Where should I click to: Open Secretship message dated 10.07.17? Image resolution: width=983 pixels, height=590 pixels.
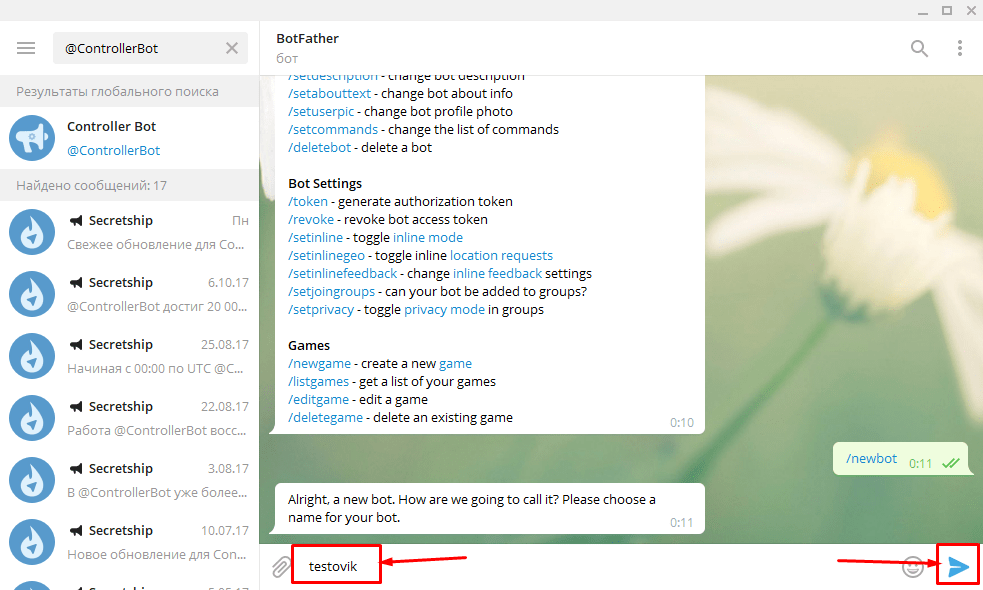(129, 542)
